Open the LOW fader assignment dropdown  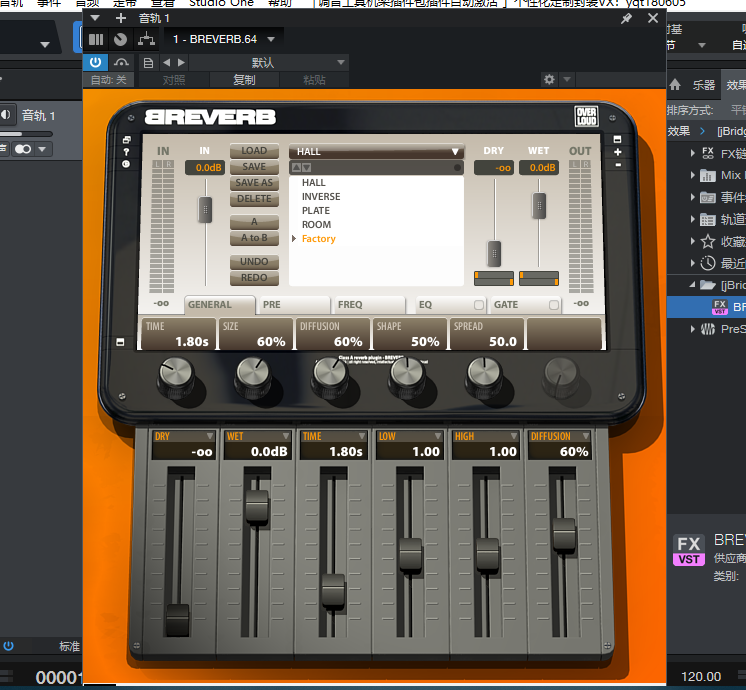pyautogui.click(x=438, y=436)
